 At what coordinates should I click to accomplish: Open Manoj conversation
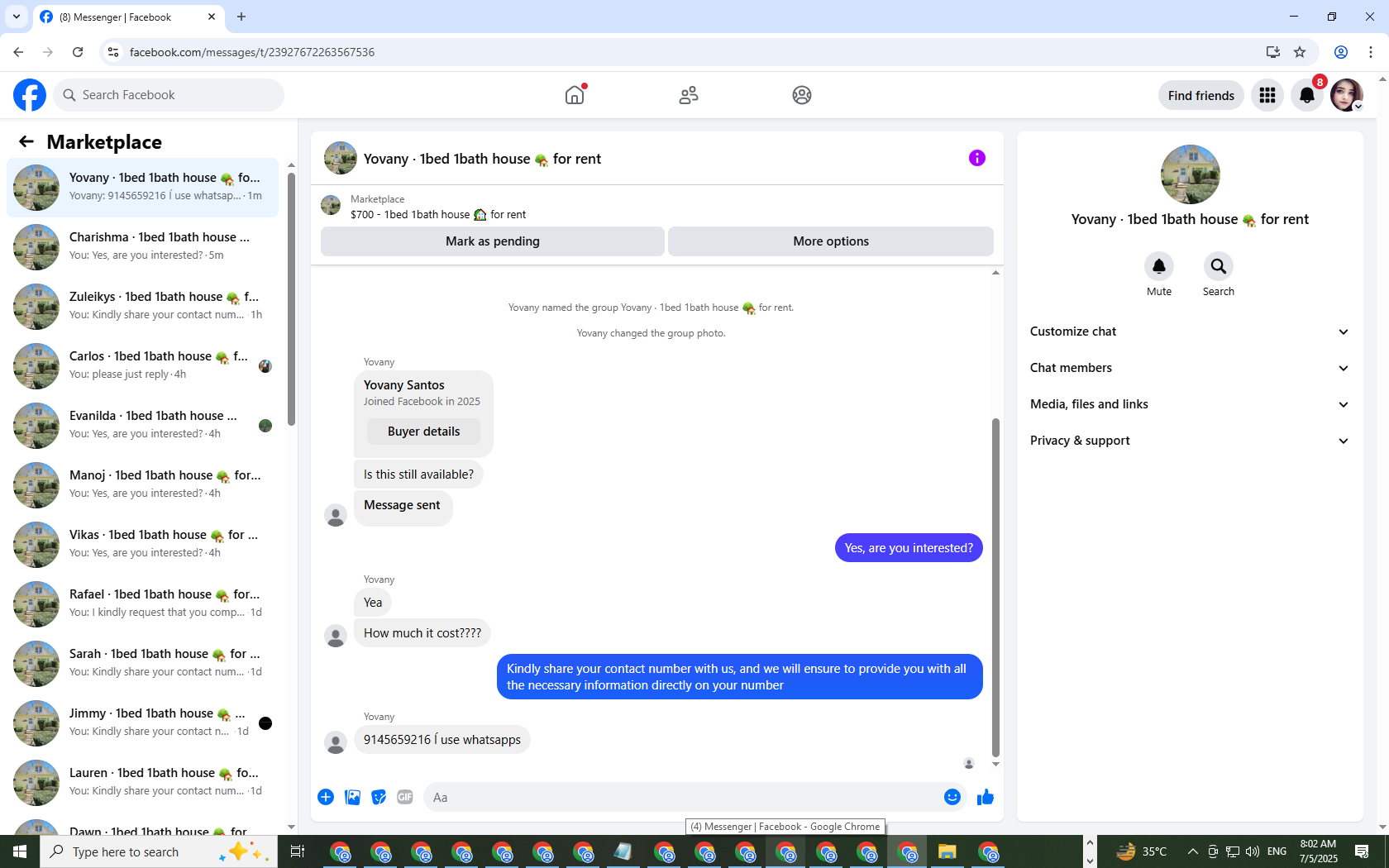(142, 484)
